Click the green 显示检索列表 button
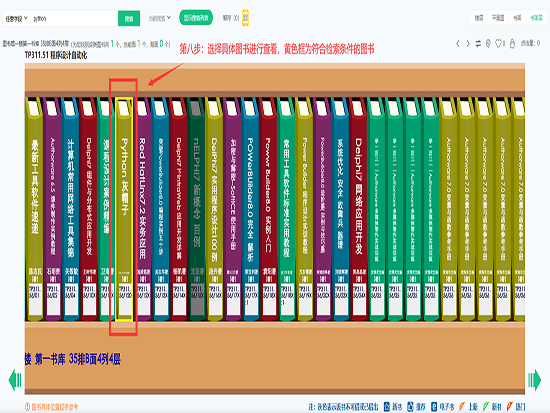Screen dimensions: 550x413 (196, 18)
